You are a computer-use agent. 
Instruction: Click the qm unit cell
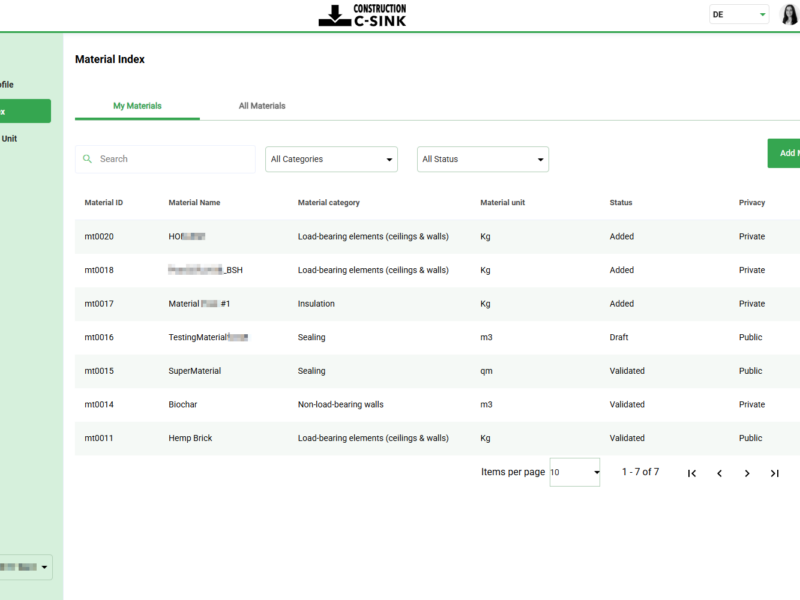pos(486,371)
